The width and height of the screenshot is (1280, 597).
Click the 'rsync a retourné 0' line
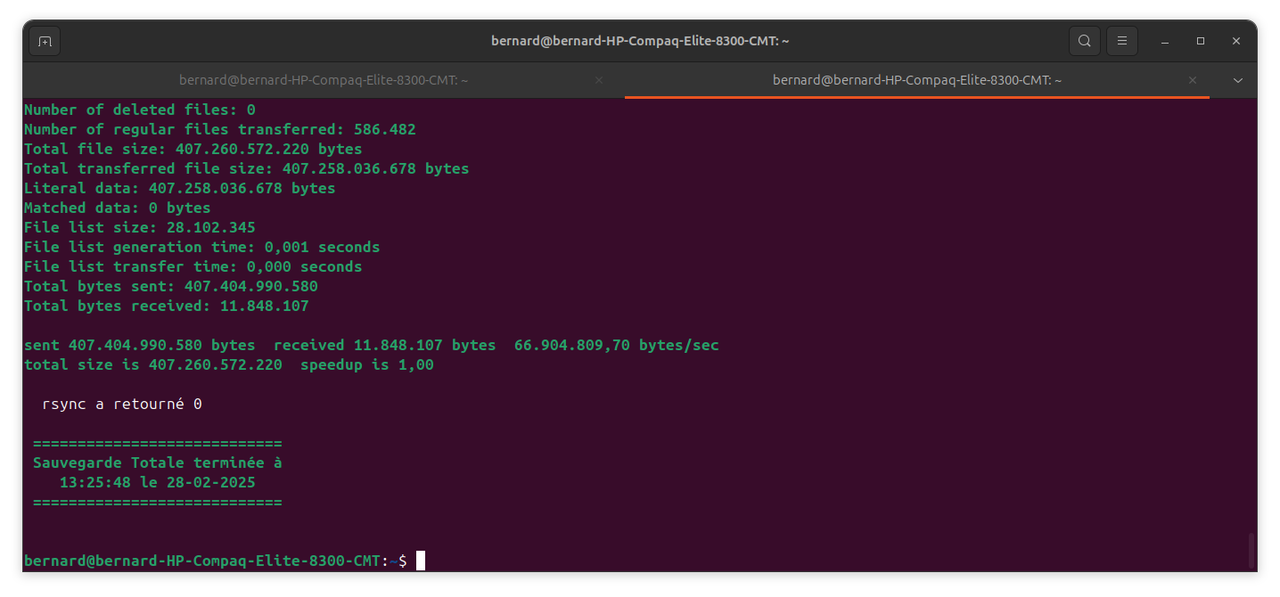click(x=122, y=404)
